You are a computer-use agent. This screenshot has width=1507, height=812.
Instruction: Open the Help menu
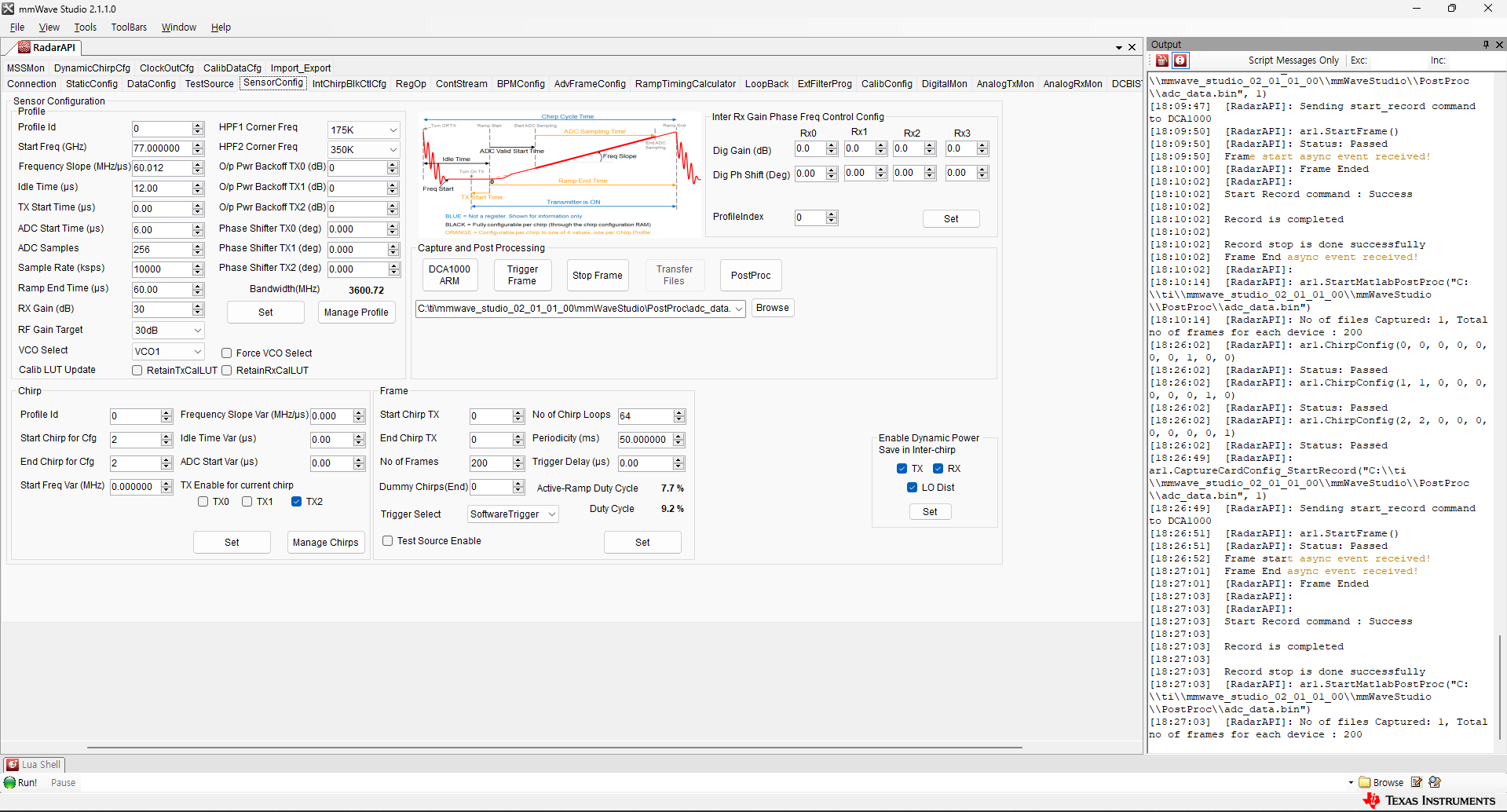coord(221,27)
